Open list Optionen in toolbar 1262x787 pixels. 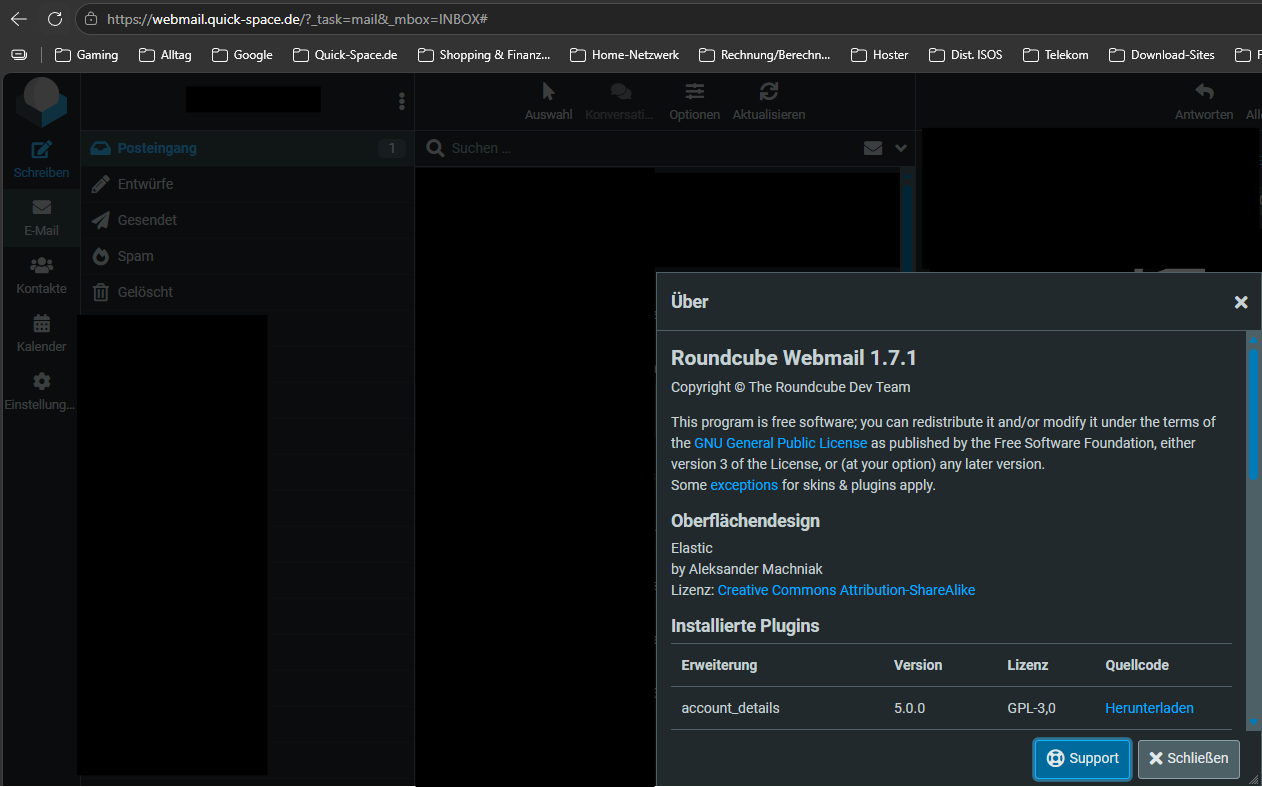[694, 101]
